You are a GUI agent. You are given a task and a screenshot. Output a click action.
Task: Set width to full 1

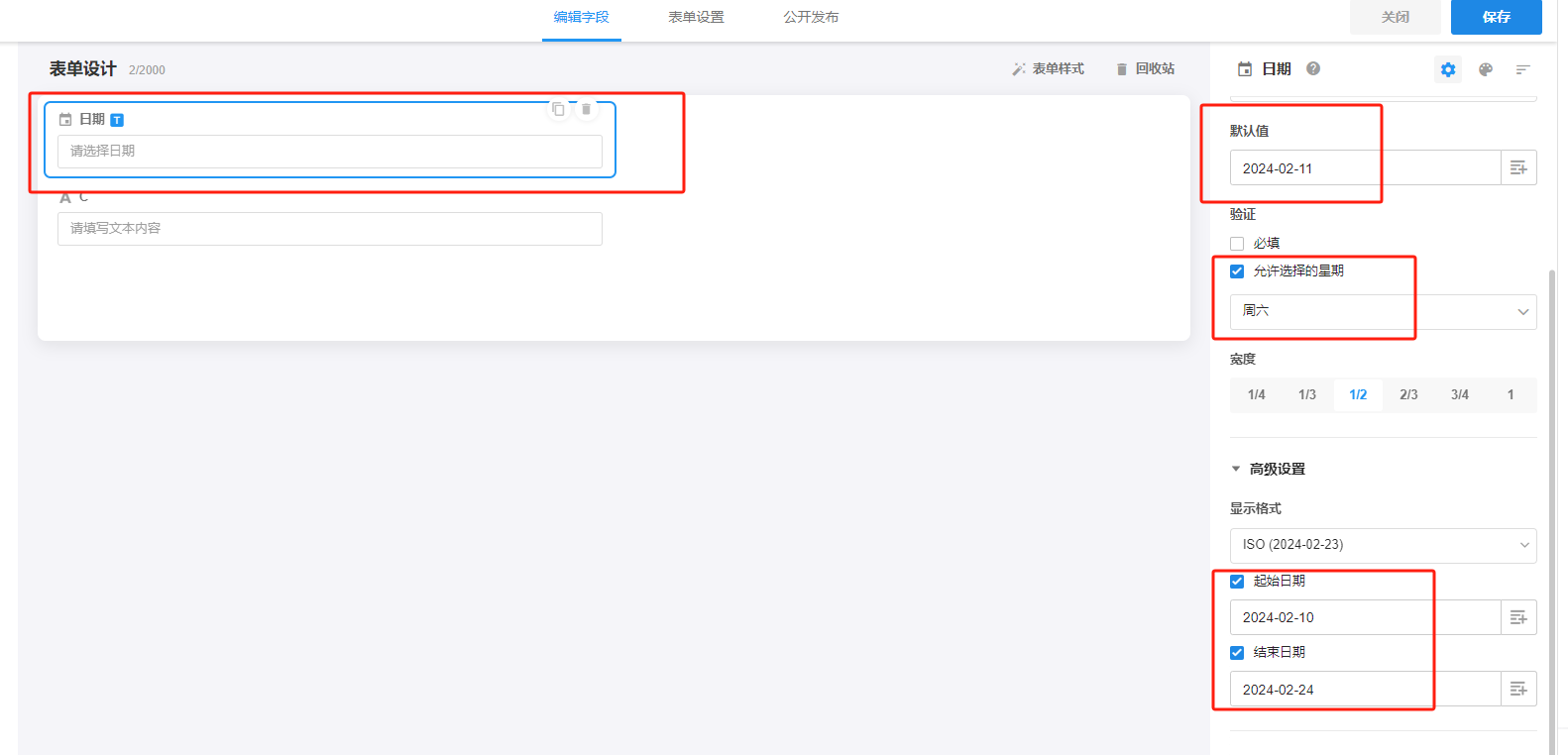1511,394
